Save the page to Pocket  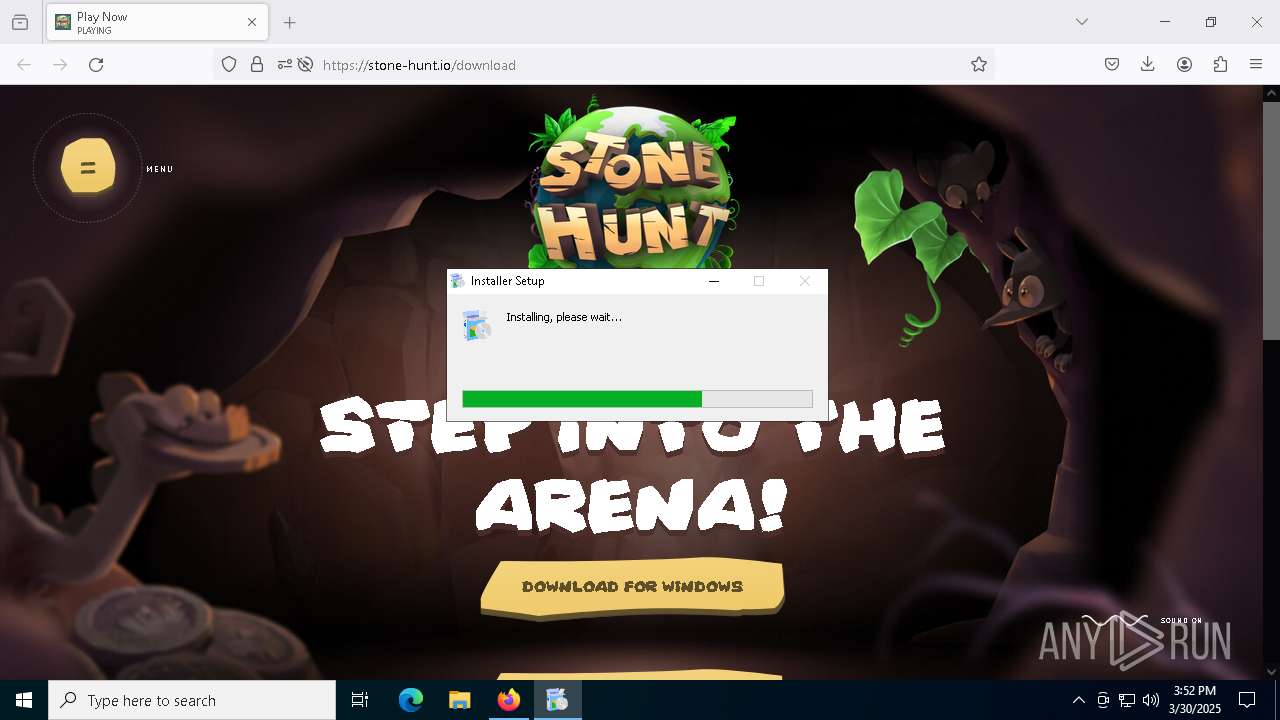(x=1112, y=65)
